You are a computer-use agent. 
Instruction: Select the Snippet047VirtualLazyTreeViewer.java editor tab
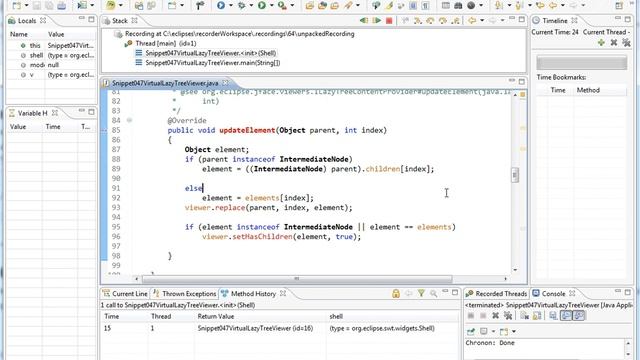165,83
